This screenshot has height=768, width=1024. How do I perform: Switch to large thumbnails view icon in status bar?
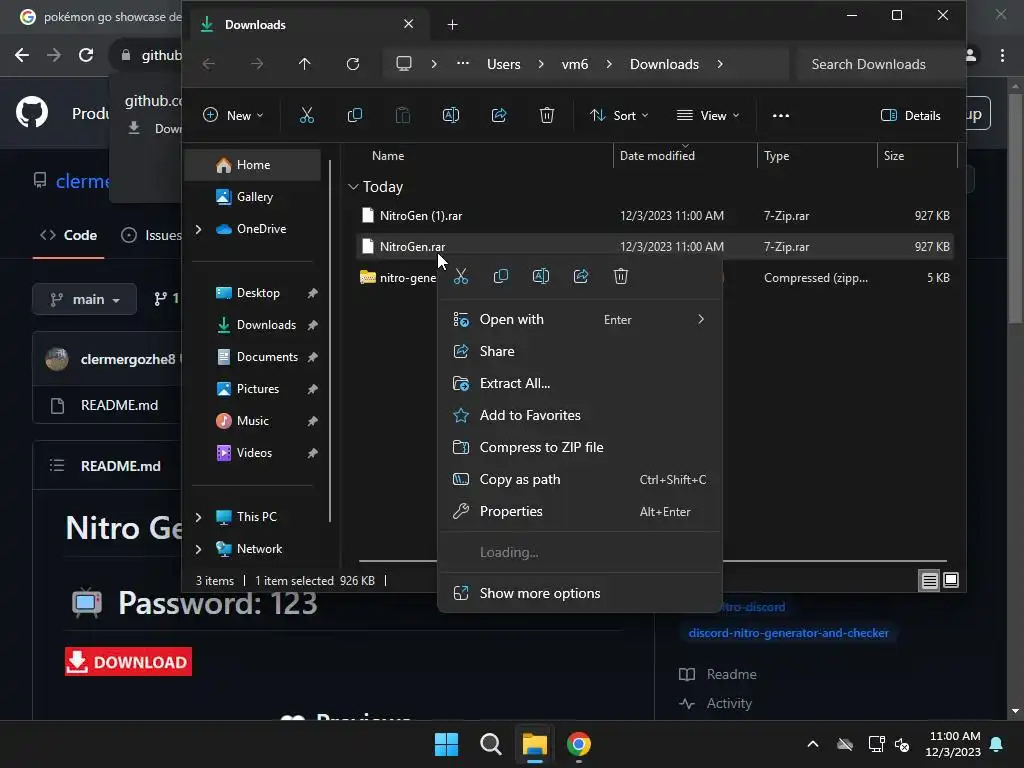pos(951,580)
